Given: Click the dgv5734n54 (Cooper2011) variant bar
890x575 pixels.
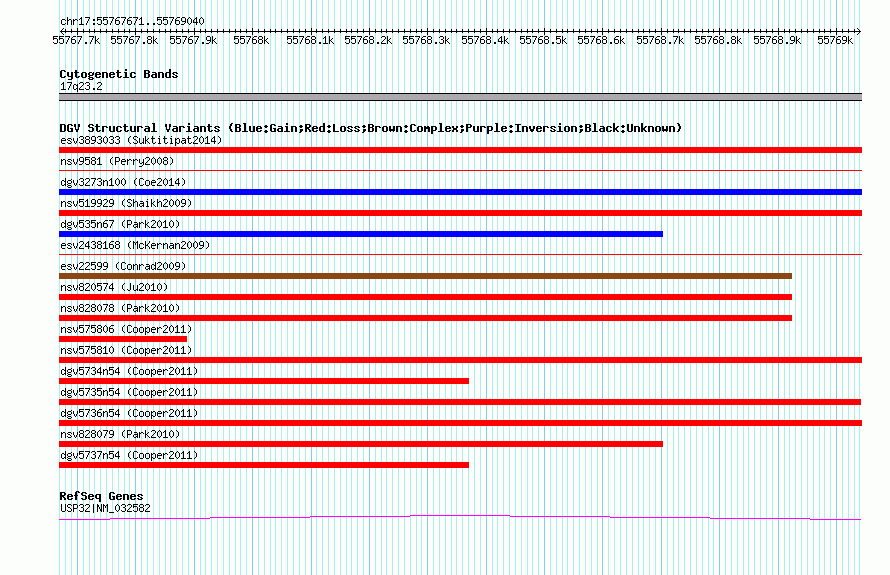Looking at the screenshot, I should tap(264, 381).
